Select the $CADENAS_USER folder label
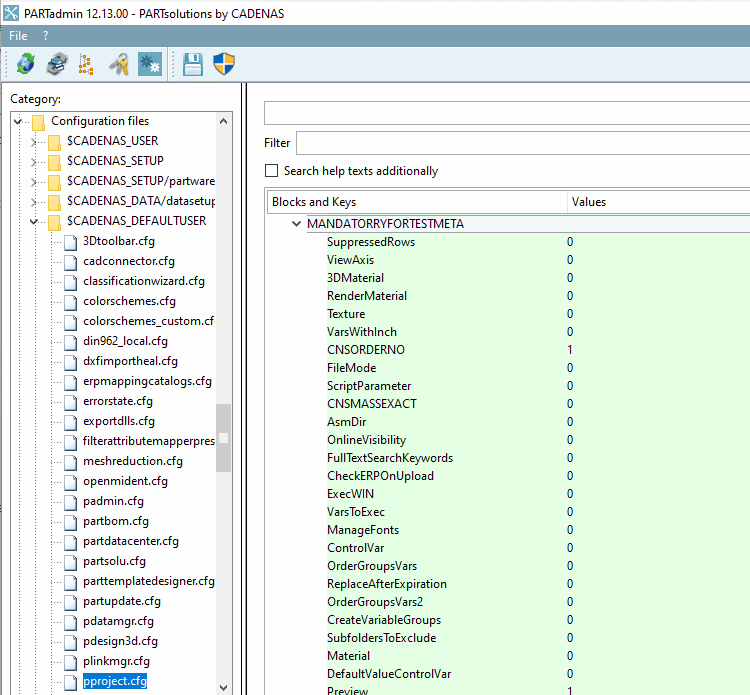 112,141
